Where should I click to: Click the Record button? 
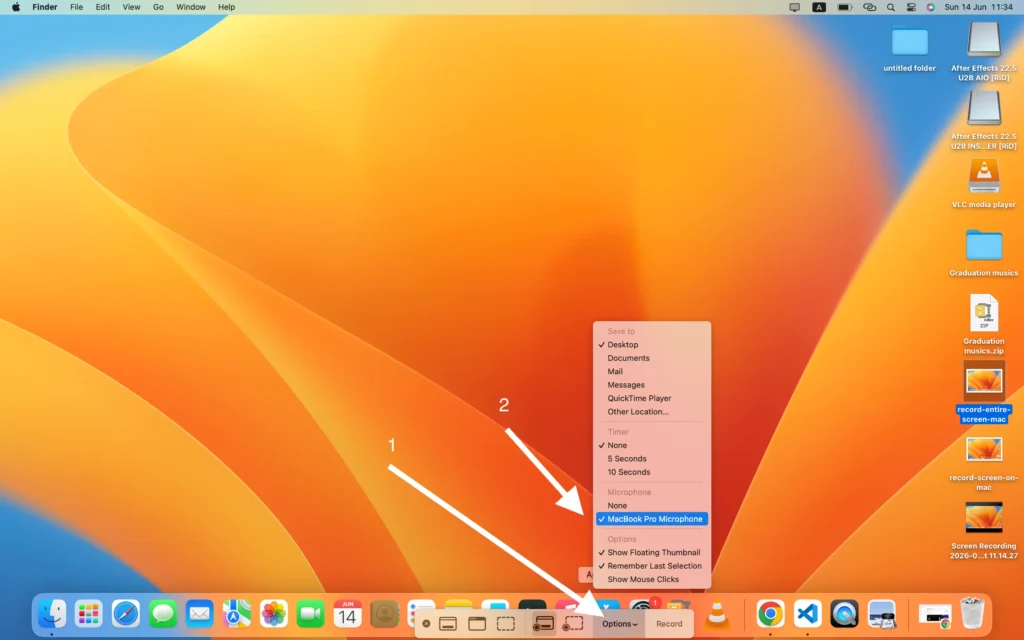tap(669, 624)
